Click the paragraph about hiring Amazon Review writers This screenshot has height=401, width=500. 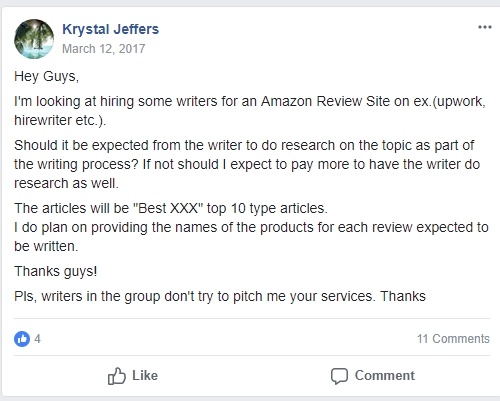tap(250, 111)
